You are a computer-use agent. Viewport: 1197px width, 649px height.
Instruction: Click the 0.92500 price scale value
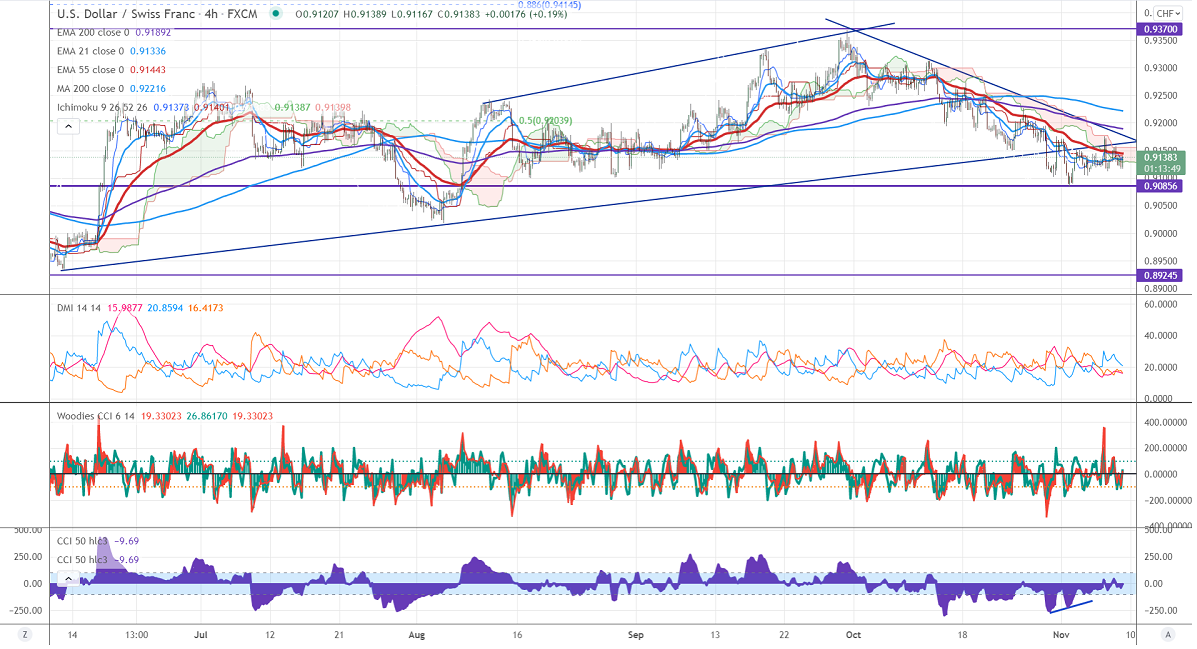[x=1160, y=95]
